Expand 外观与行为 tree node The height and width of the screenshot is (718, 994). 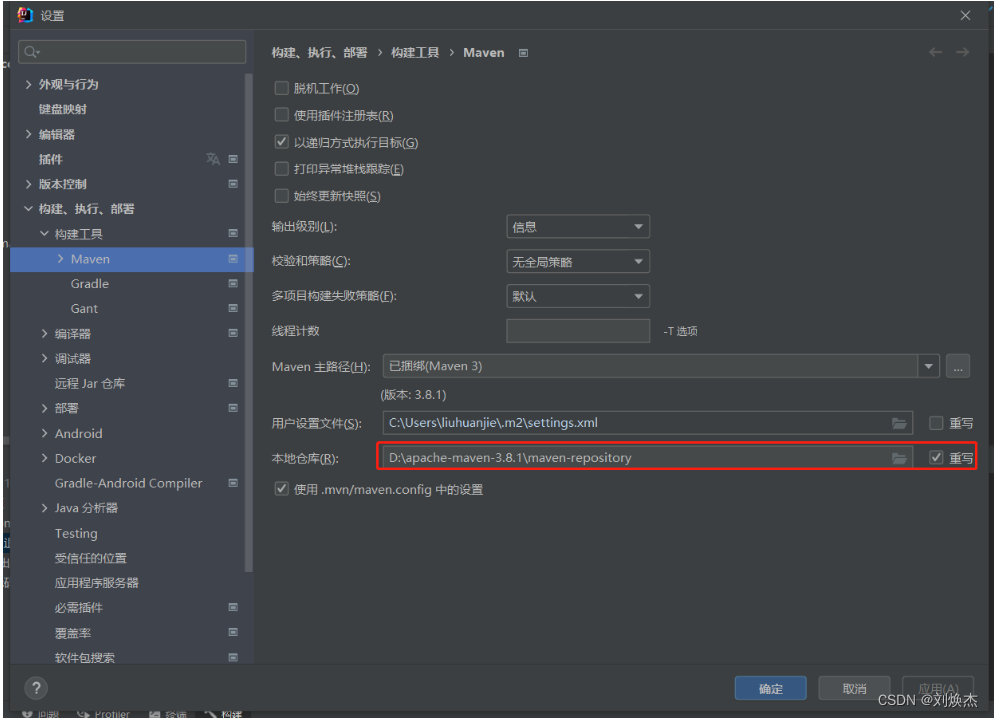click(29, 84)
